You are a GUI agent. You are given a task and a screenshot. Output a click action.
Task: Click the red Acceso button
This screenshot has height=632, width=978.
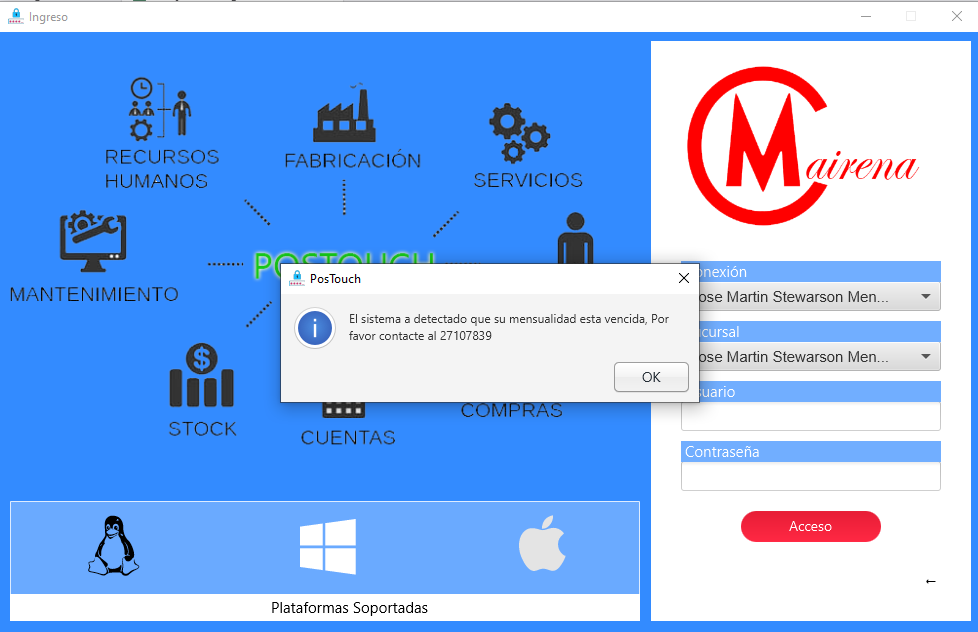tap(810, 526)
